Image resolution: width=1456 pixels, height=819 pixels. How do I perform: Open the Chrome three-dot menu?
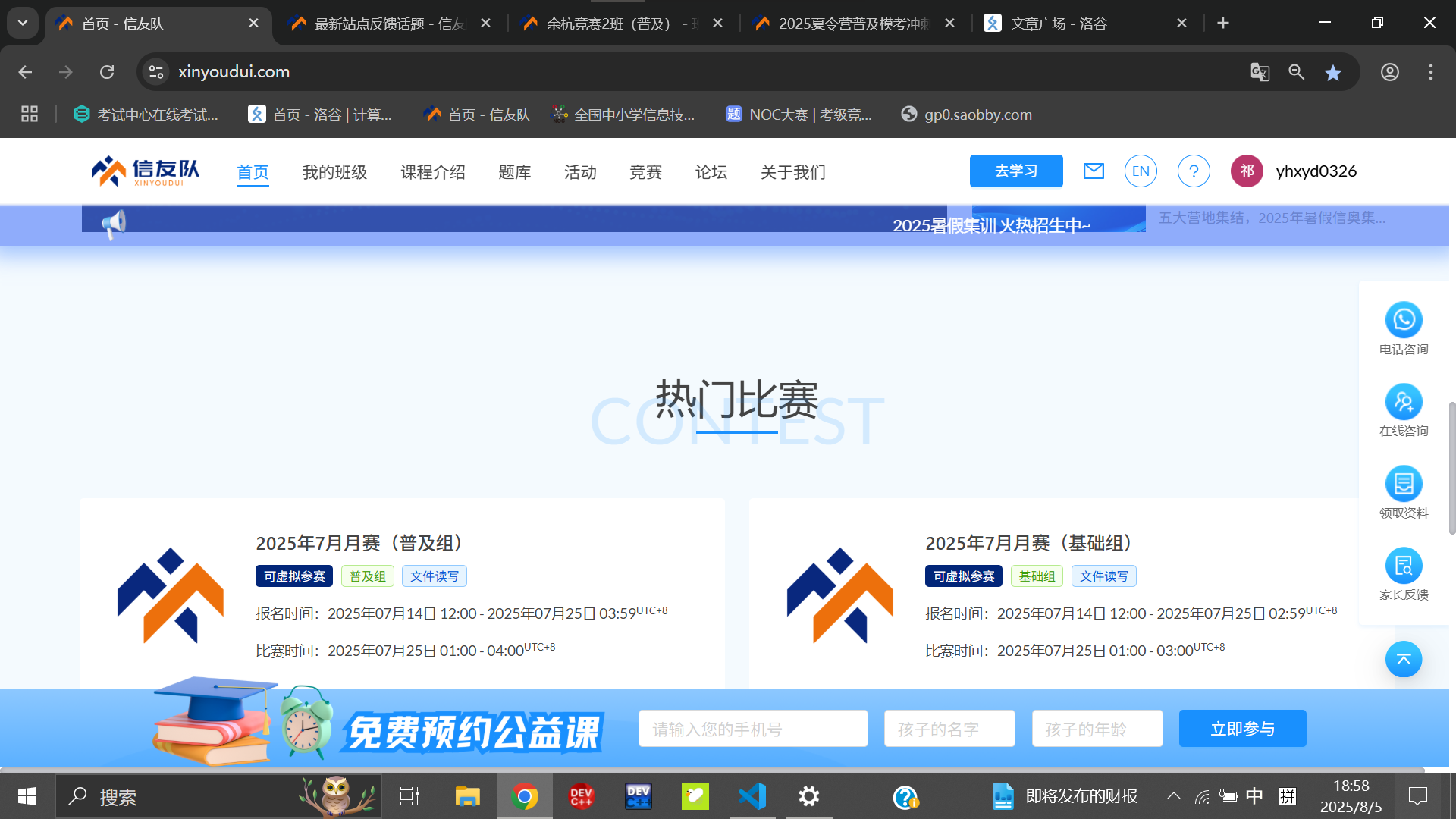pos(1431,71)
